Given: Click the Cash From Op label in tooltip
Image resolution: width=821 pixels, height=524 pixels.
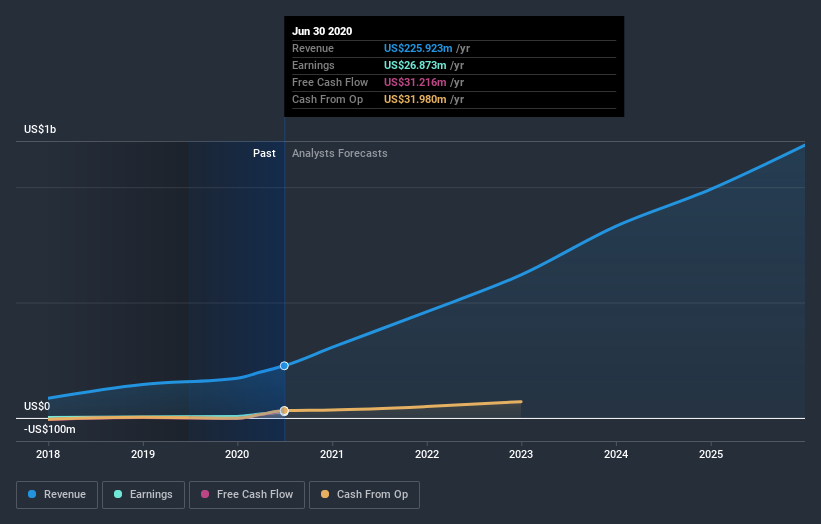Looking at the screenshot, I should tap(327, 99).
